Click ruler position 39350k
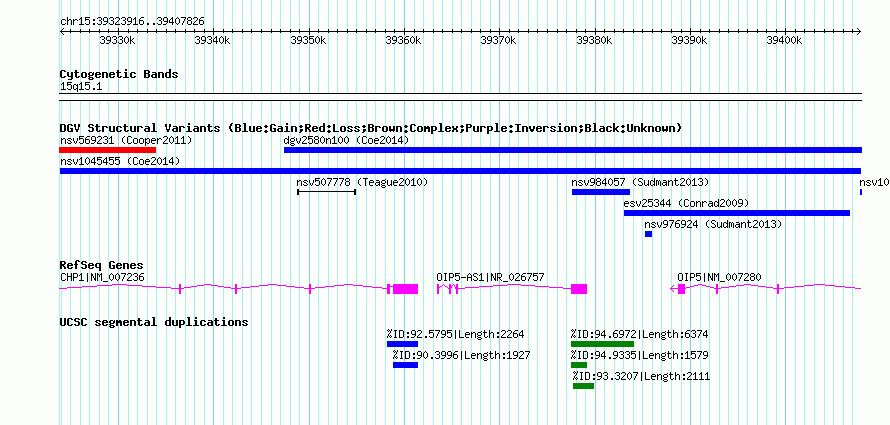This screenshot has width=890, height=425. coord(308,40)
